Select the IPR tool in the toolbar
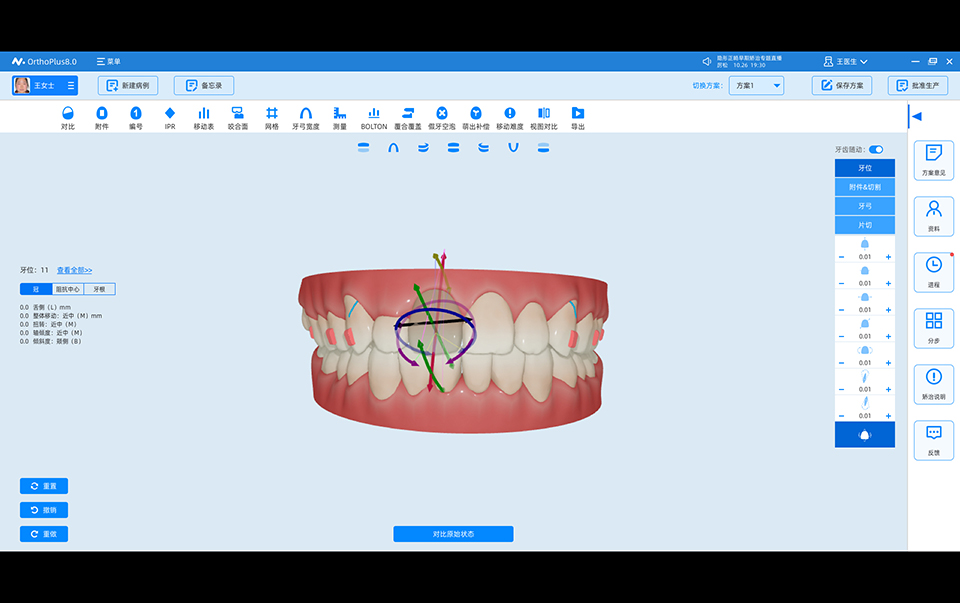The image size is (960, 603). [170, 118]
